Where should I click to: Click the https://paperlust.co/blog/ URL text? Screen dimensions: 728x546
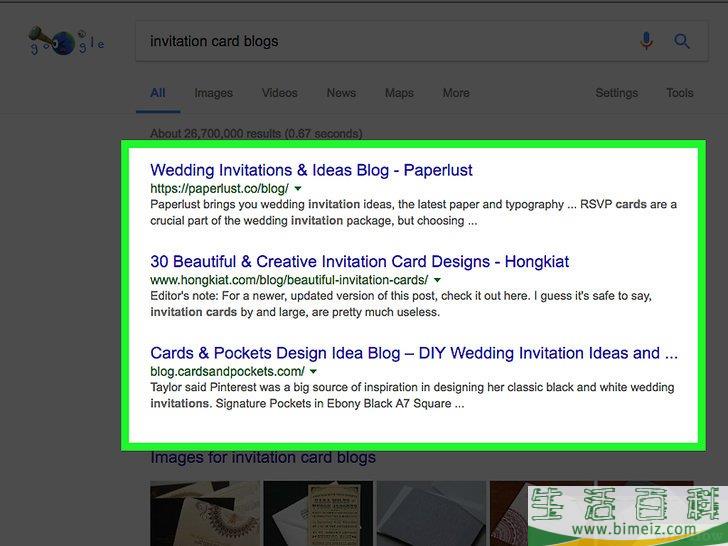point(219,188)
